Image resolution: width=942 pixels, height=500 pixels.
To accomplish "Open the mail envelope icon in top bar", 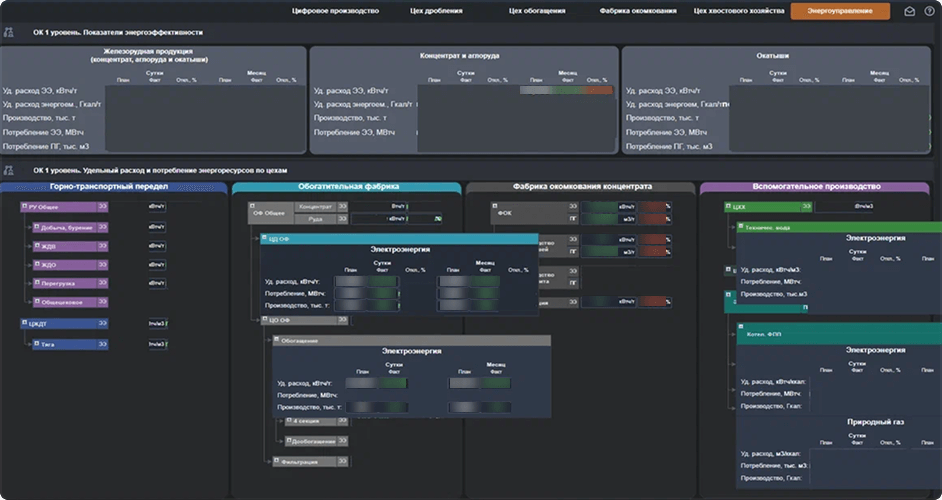I will [910, 11].
